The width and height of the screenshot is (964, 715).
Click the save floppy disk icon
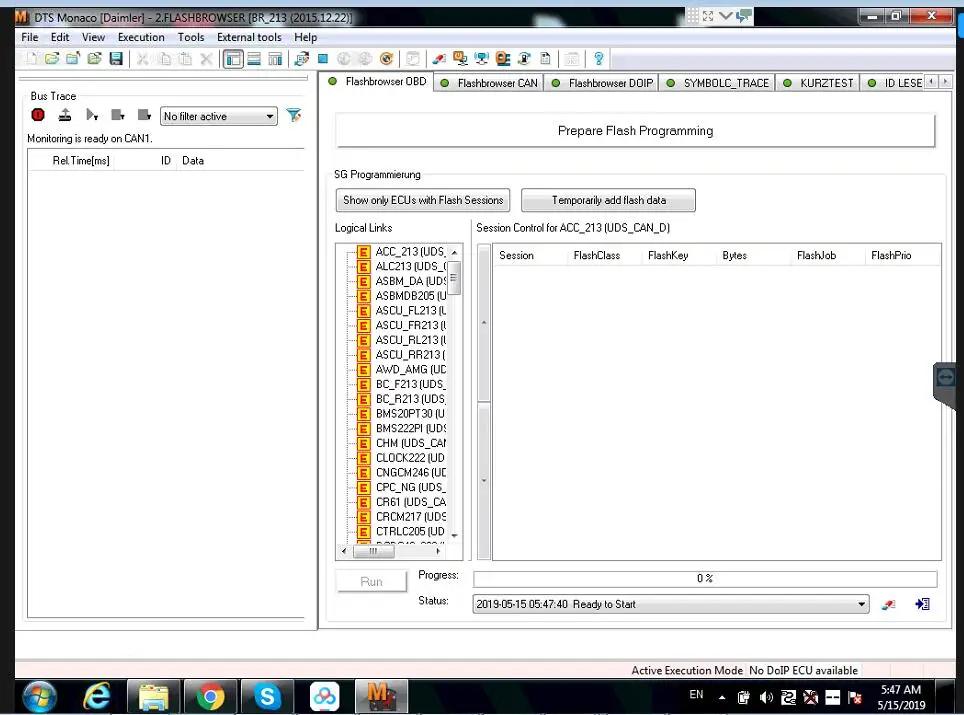point(116,59)
